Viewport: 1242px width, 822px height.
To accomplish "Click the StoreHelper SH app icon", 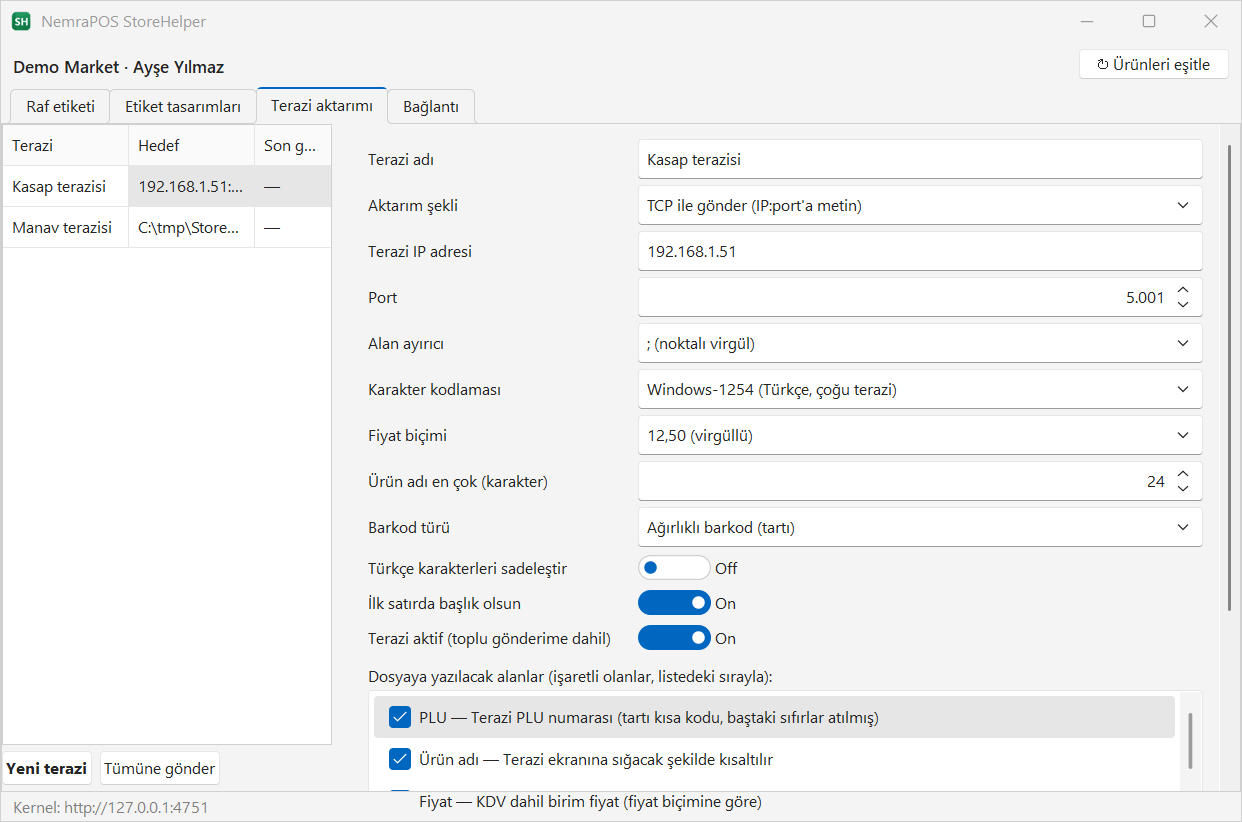I will coord(21,21).
